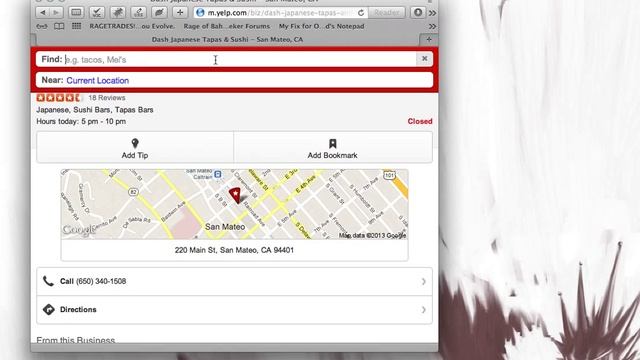Click the Find search field
The width and height of the screenshot is (640, 360).
pos(227,60)
